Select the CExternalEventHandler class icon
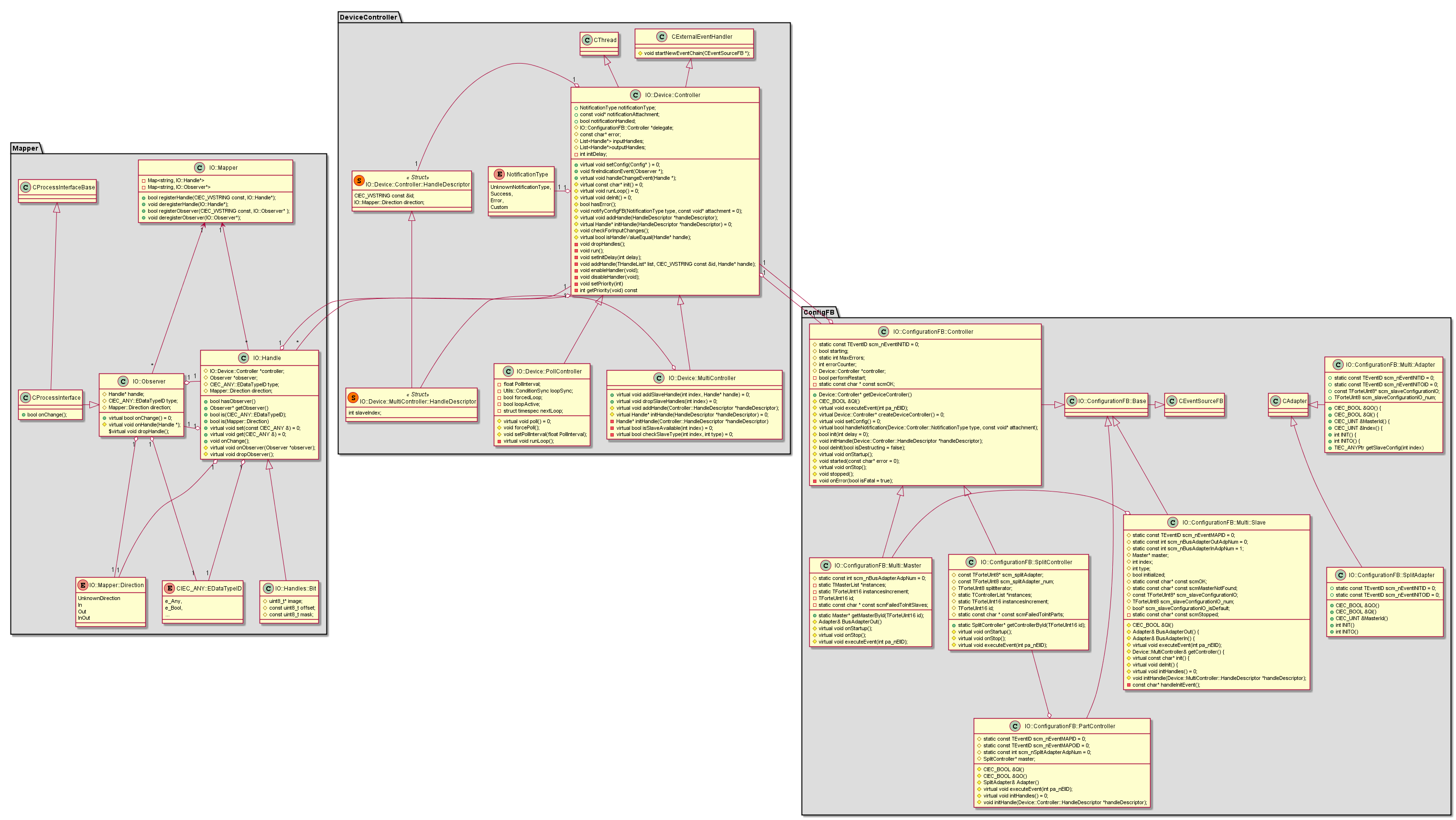Screen dimensions: 1456x820 661,36
